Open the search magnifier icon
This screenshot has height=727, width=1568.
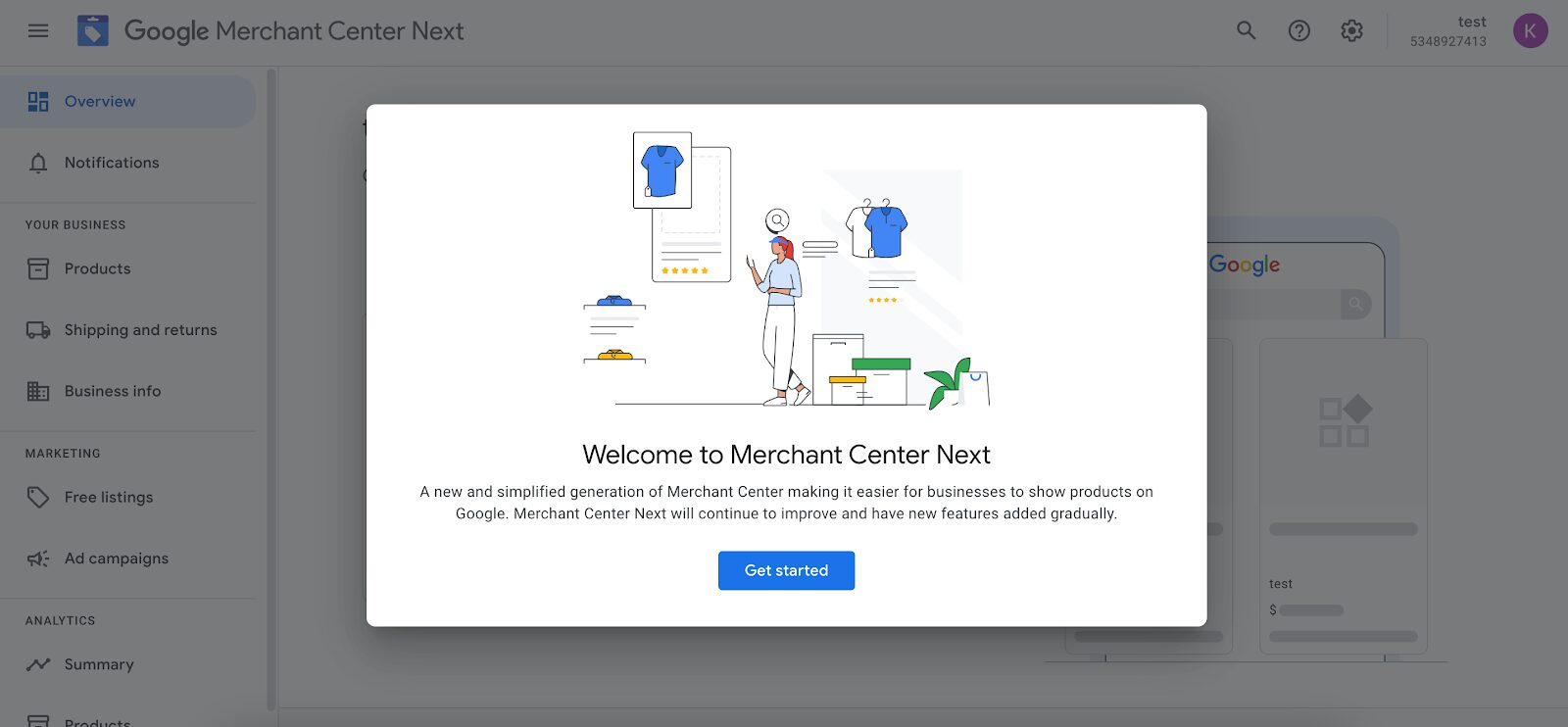[1246, 30]
